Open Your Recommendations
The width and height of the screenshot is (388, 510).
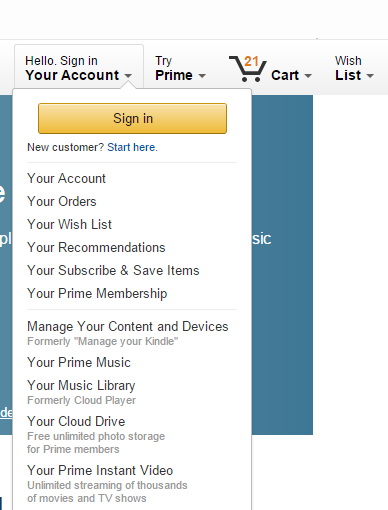[96, 248]
